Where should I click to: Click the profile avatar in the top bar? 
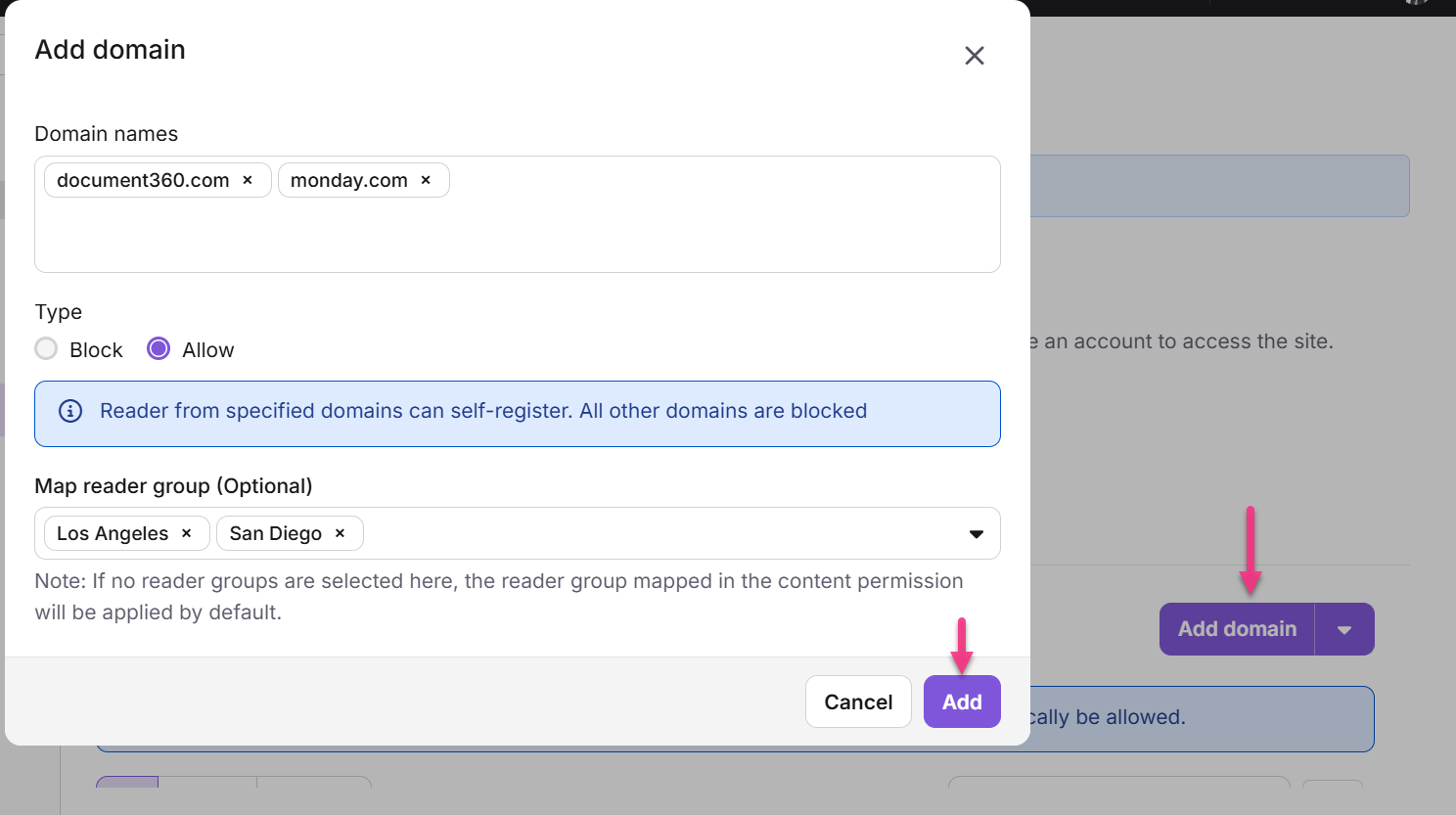coord(1416,5)
